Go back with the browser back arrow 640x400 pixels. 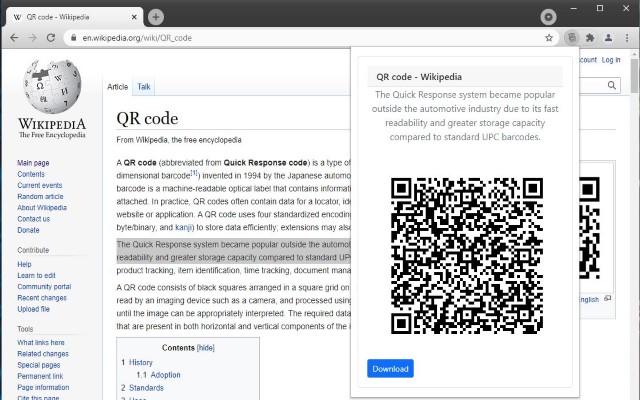point(14,38)
